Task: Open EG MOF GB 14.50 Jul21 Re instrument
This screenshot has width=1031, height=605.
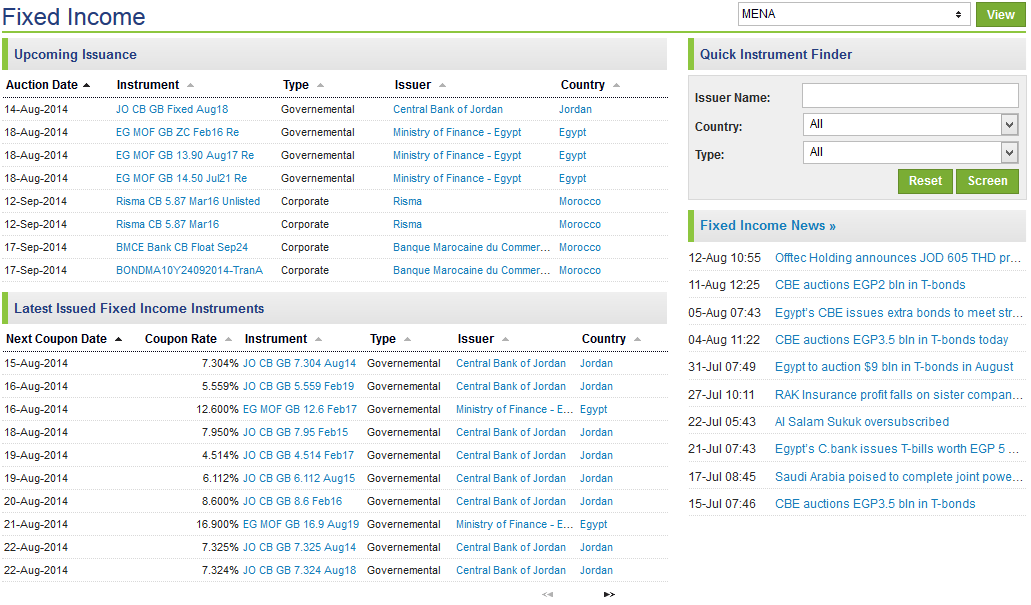Action: pyautogui.click(x=181, y=178)
